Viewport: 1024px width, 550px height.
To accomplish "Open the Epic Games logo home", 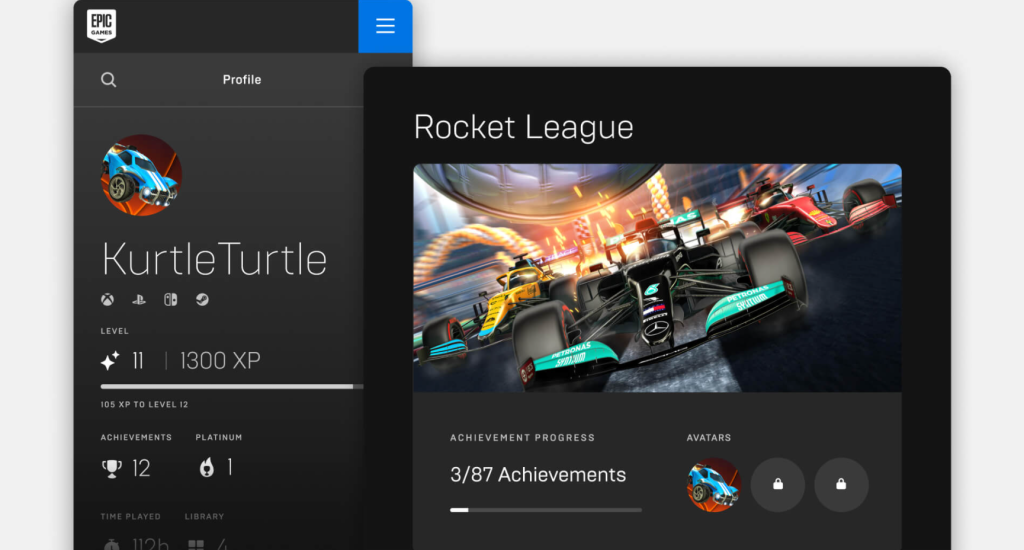I will point(101,26).
